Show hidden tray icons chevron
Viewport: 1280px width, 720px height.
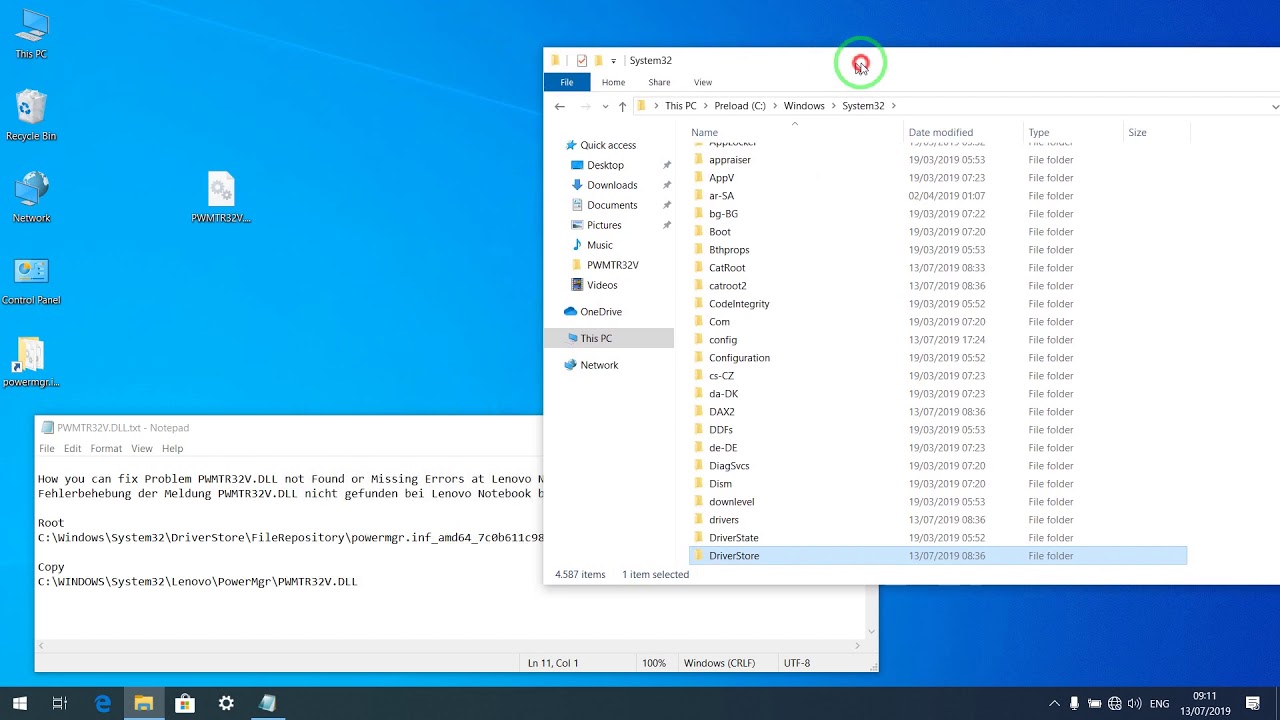click(1054, 704)
